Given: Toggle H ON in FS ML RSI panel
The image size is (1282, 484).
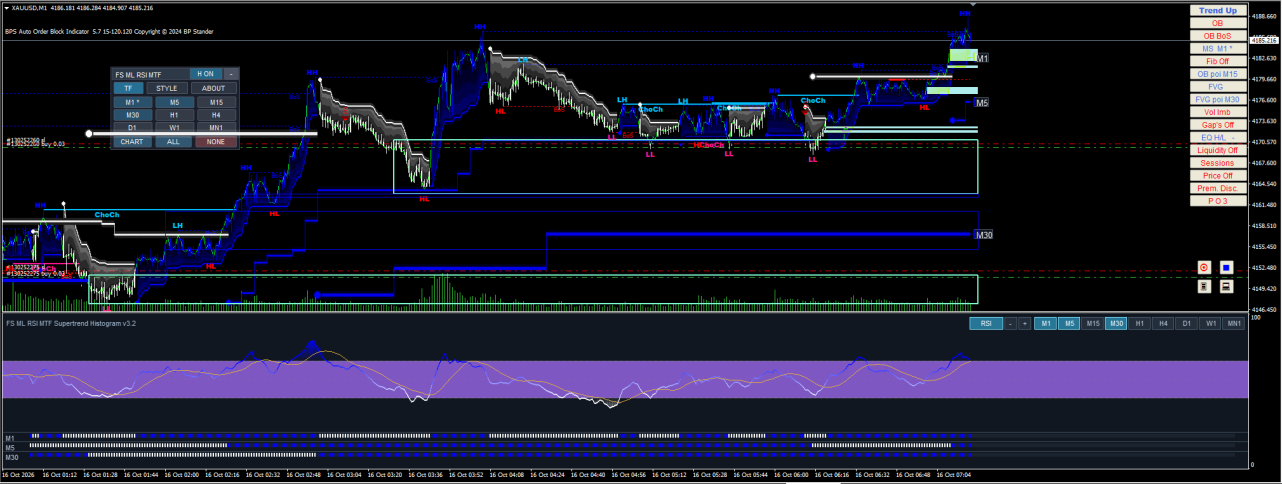Looking at the screenshot, I should (x=205, y=74).
